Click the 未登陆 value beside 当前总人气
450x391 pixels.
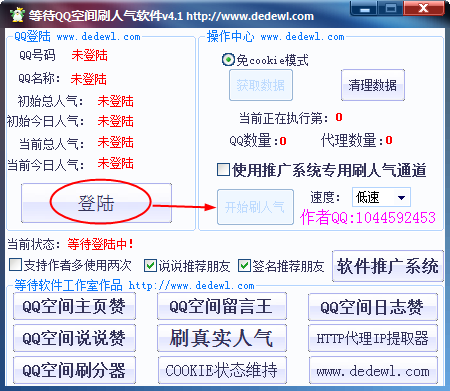pyautogui.click(x=115, y=143)
